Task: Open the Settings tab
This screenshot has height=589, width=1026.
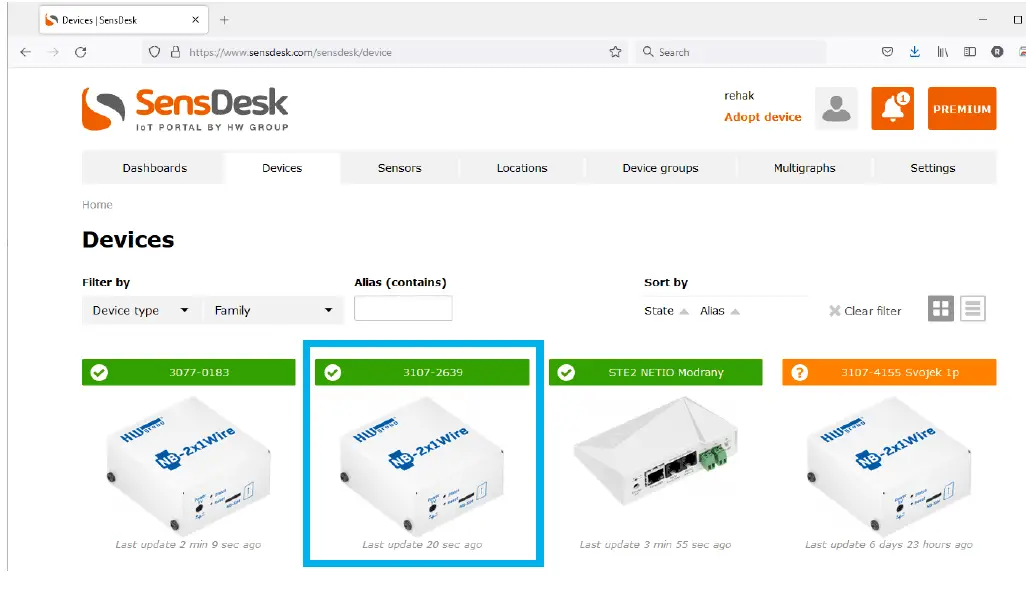Action: pos(932,168)
